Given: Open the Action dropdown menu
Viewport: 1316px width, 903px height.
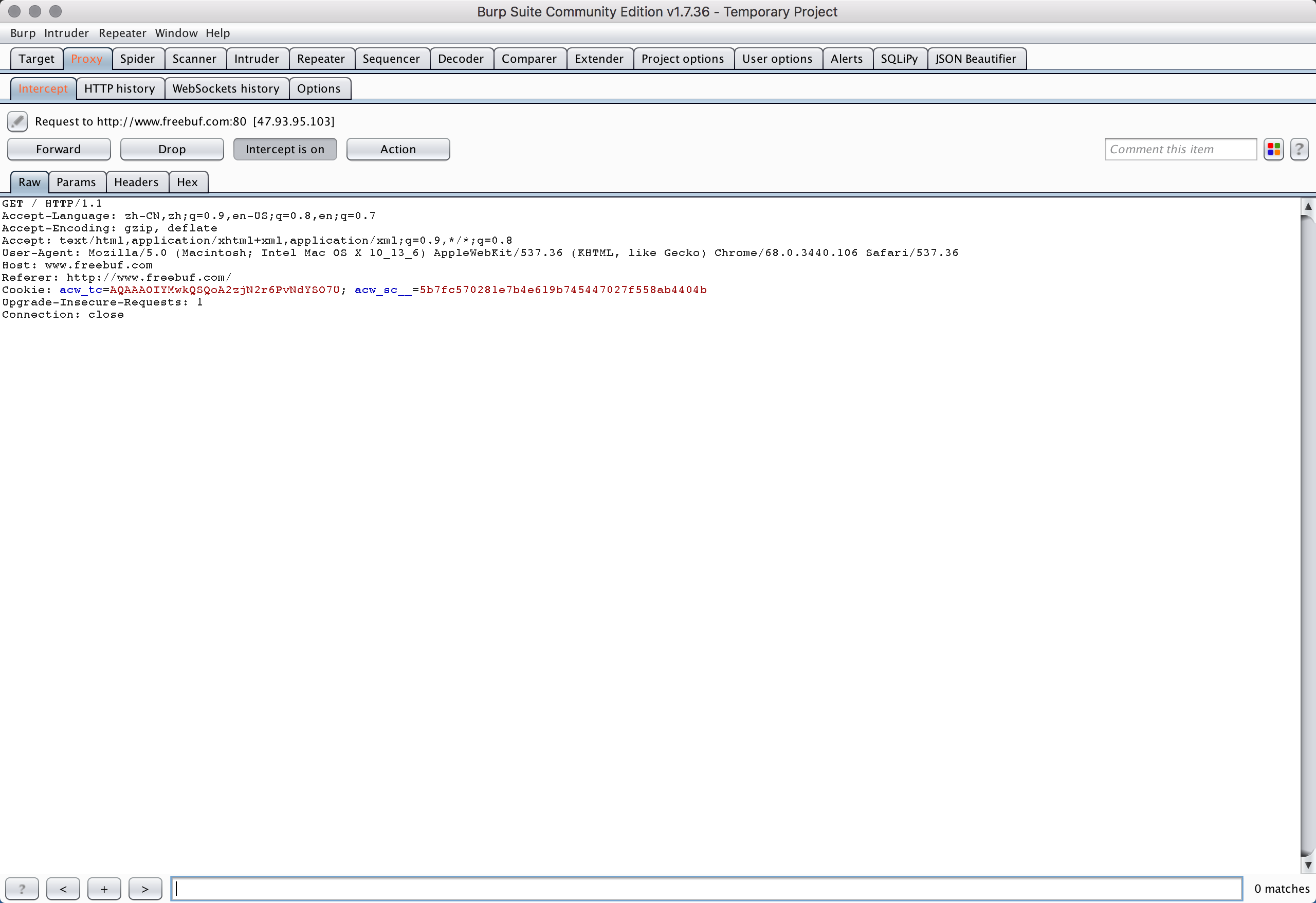Looking at the screenshot, I should click(398, 150).
